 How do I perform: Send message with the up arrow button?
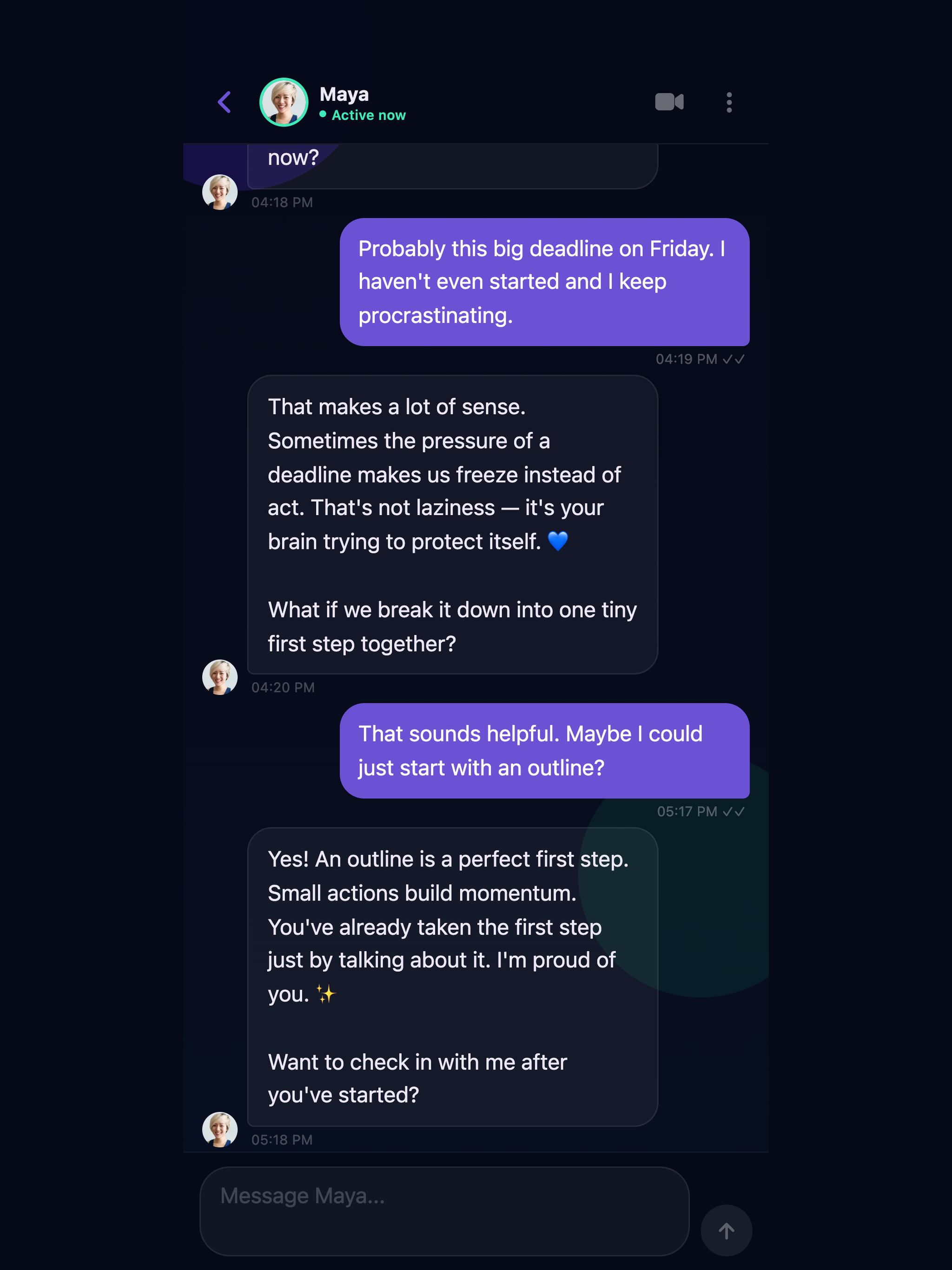[x=726, y=1230]
